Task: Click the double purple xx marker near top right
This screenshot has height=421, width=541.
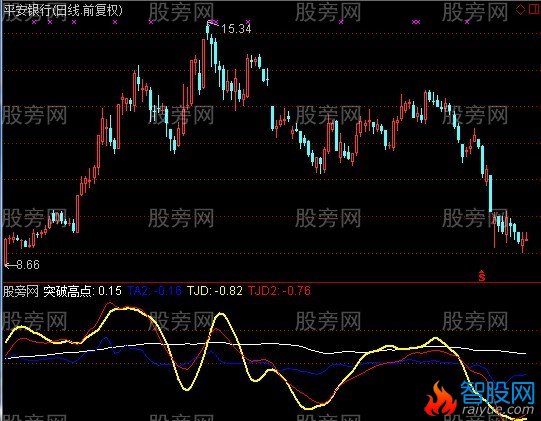Action: (416, 22)
